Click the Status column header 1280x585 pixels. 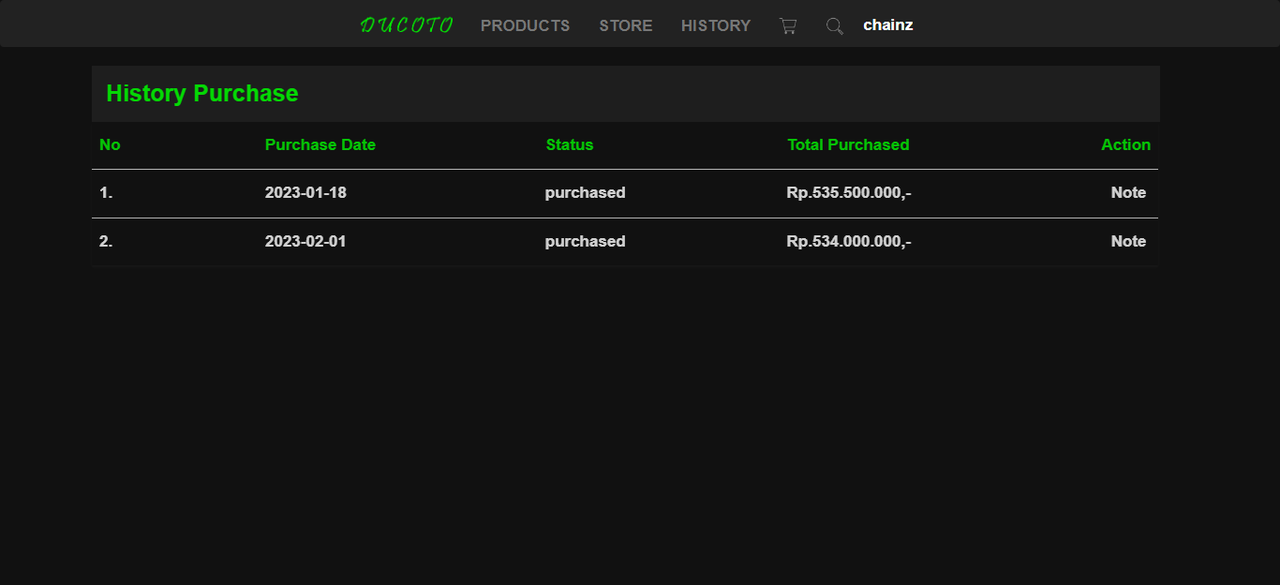(569, 145)
